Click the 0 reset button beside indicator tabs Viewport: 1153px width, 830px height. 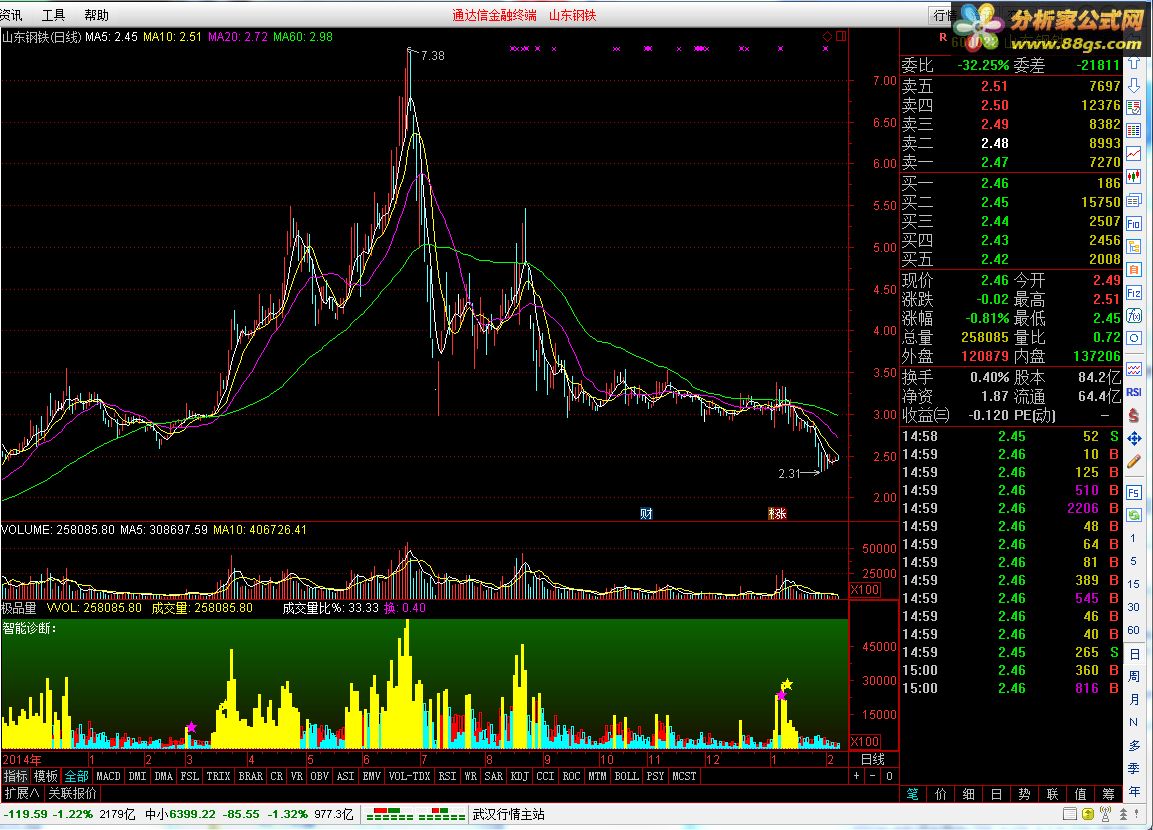pyautogui.click(x=889, y=776)
